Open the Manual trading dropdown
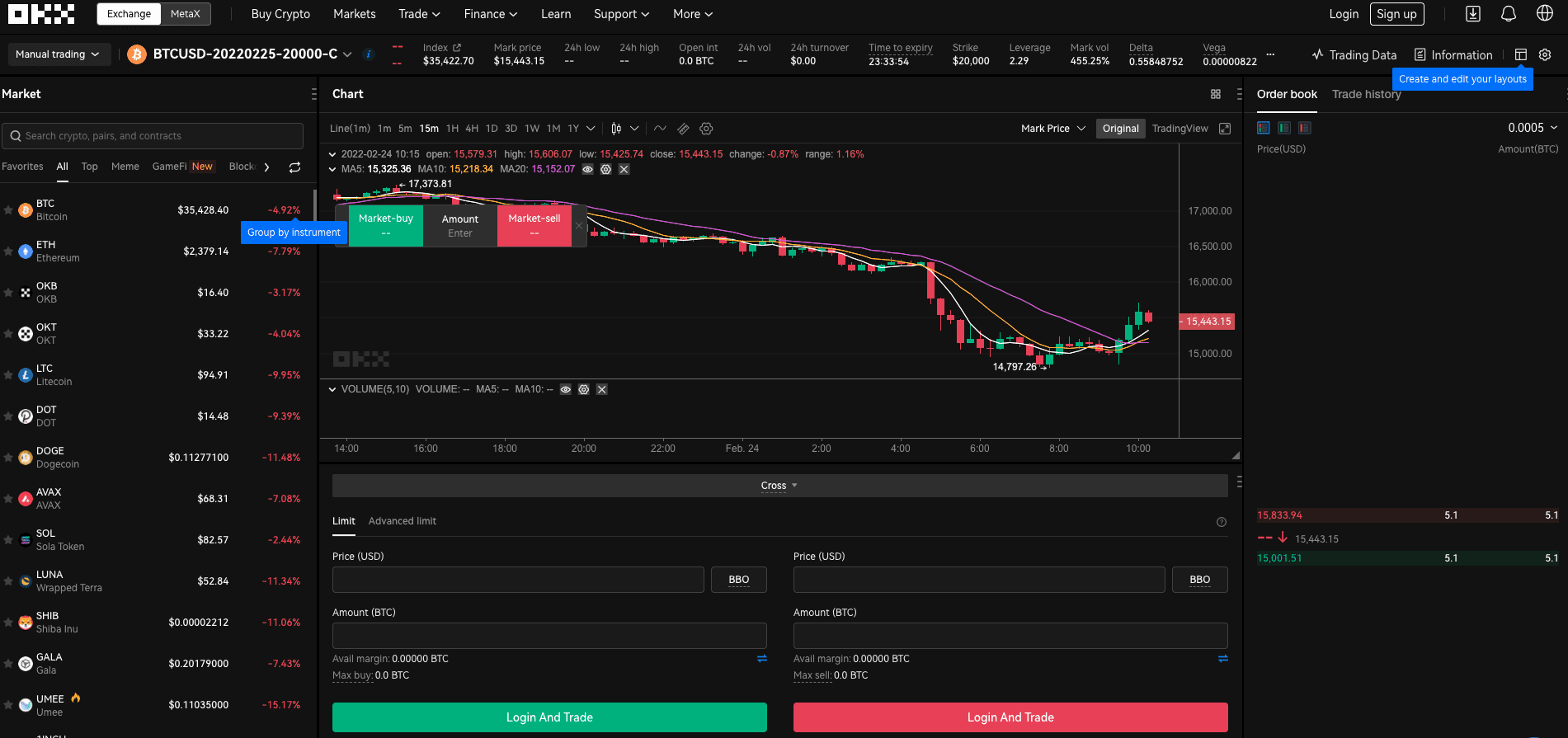This screenshot has height=738, width=1568. pos(58,54)
